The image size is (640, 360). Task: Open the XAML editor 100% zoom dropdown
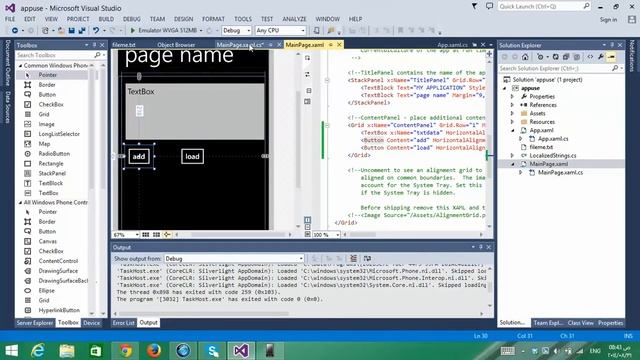pos(326,235)
